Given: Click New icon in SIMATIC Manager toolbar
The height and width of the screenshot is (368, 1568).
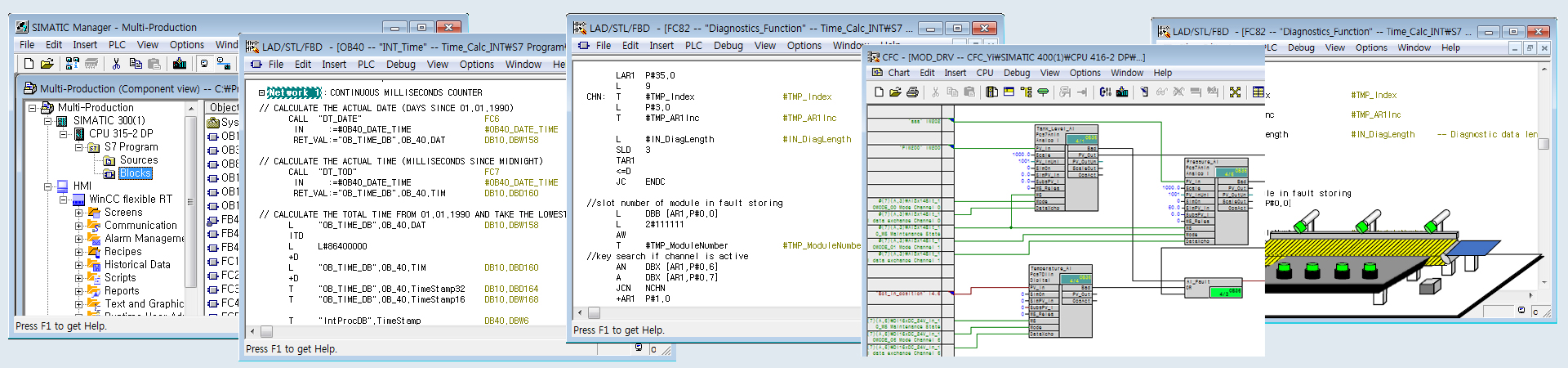Looking at the screenshot, I should (29, 63).
